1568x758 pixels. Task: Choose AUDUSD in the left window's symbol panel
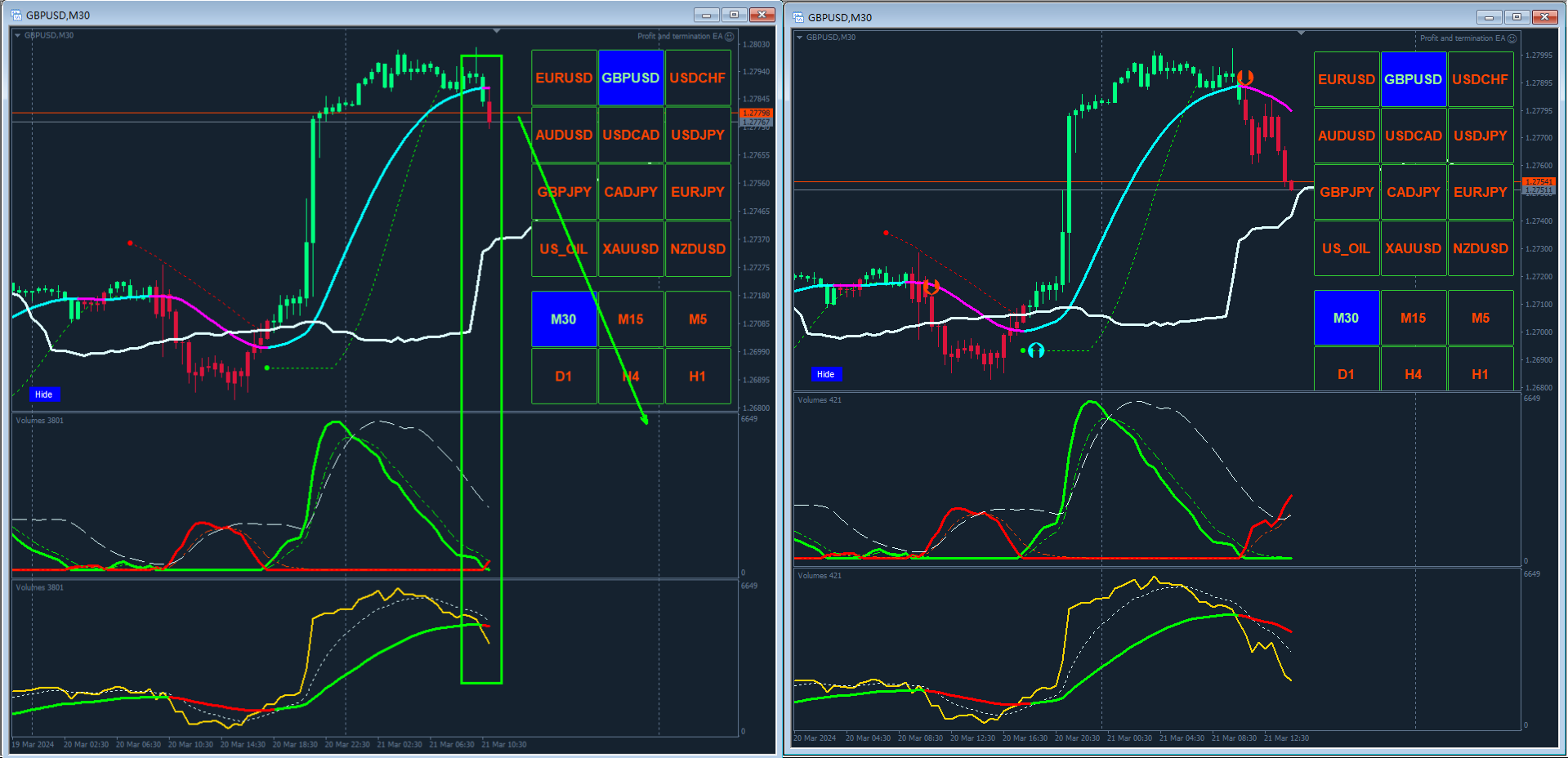pyautogui.click(x=564, y=135)
